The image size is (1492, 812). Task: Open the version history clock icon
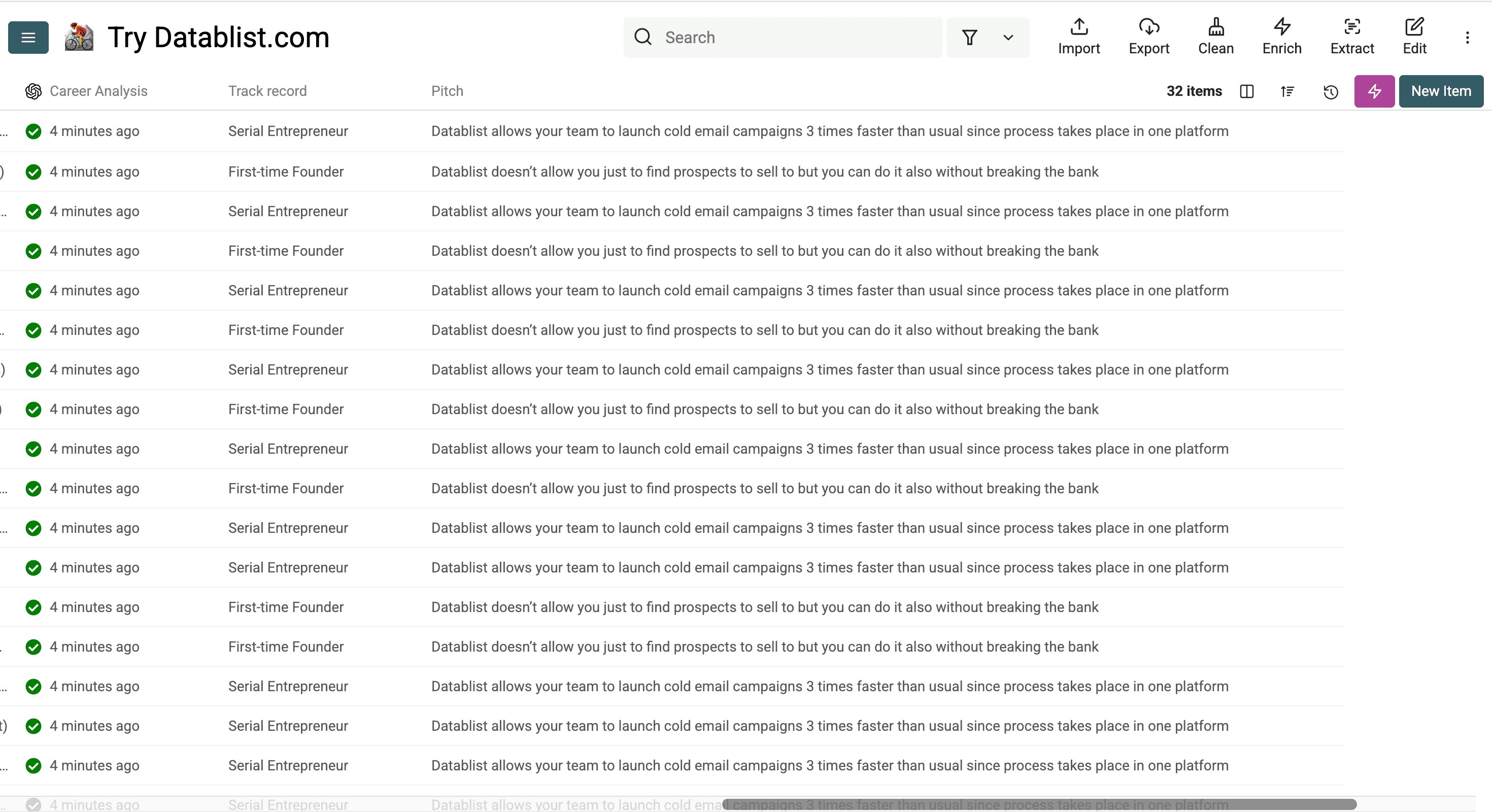(x=1331, y=91)
